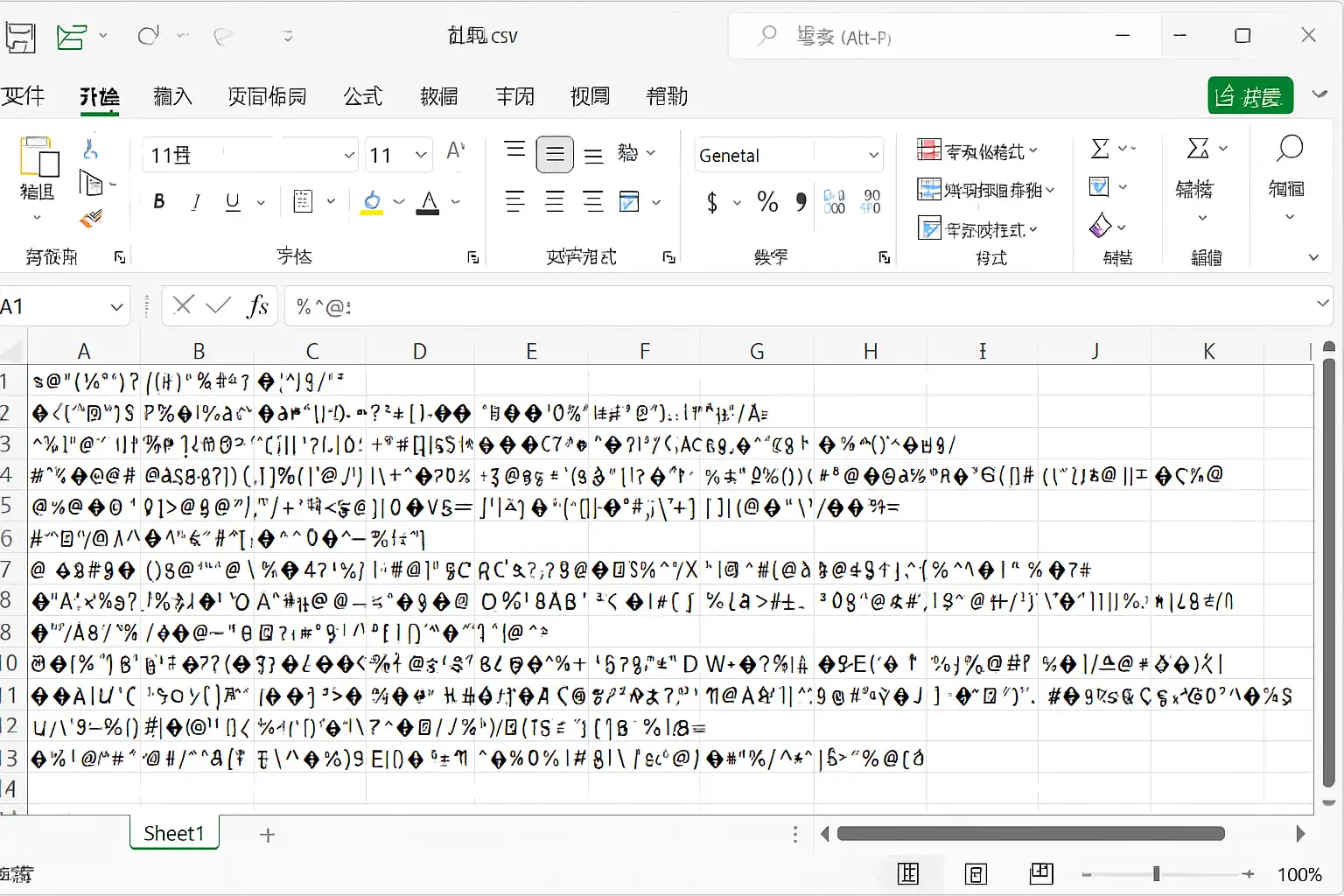Click the Save icon in title bar
This screenshot has height=896, width=1344.
pos(19,37)
